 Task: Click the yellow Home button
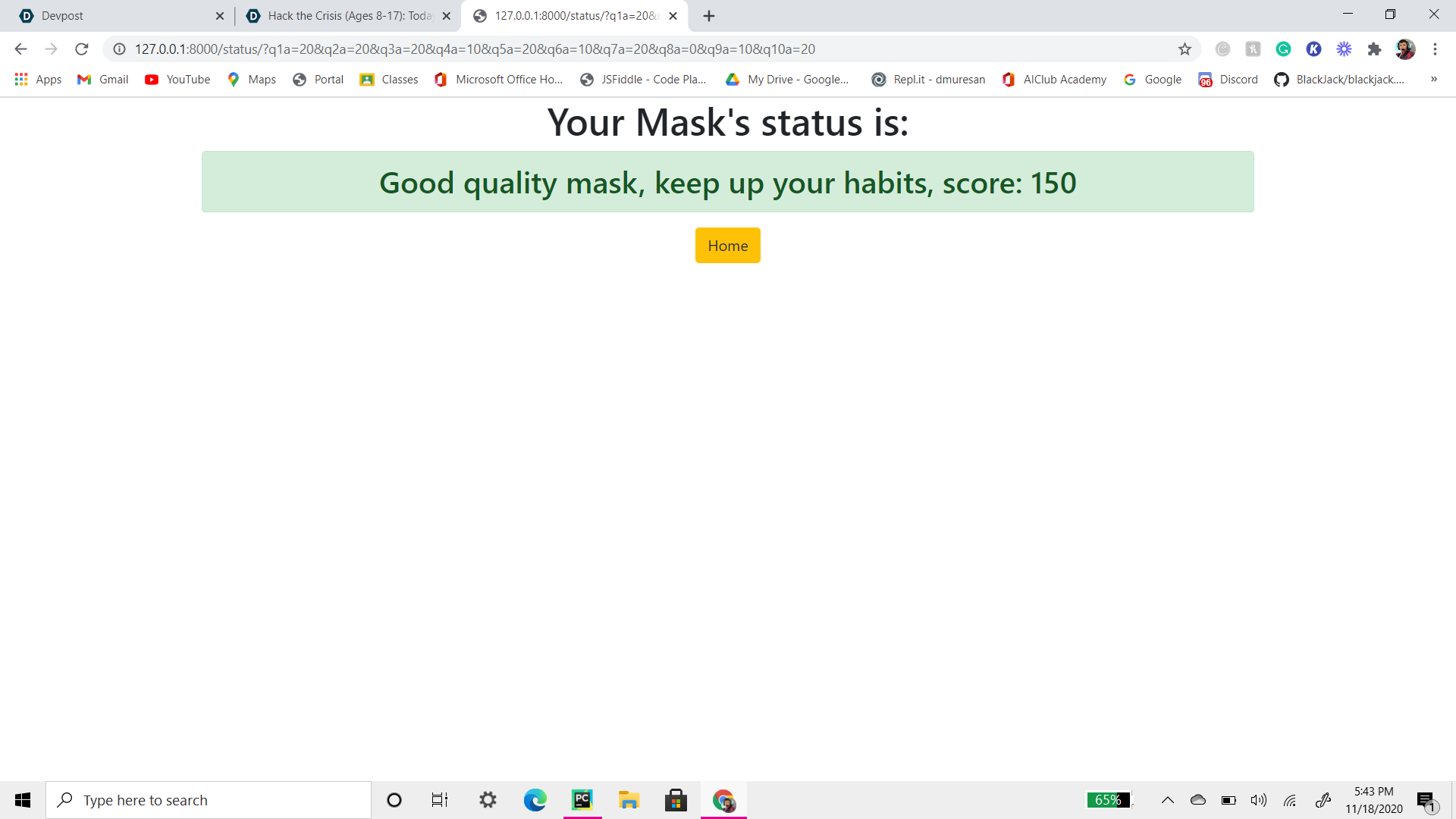[x=727, y=246]
